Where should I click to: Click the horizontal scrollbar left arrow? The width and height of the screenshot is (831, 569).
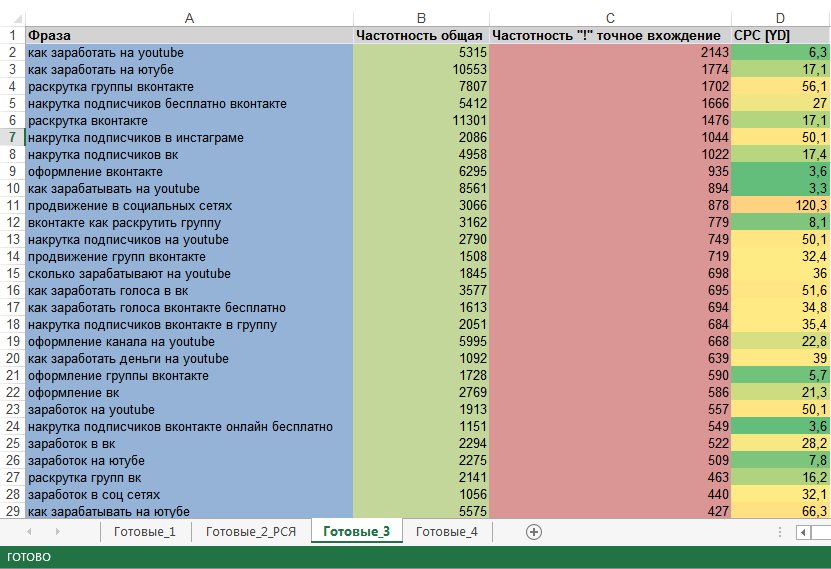pyautogui.click(x=803, y=532)
